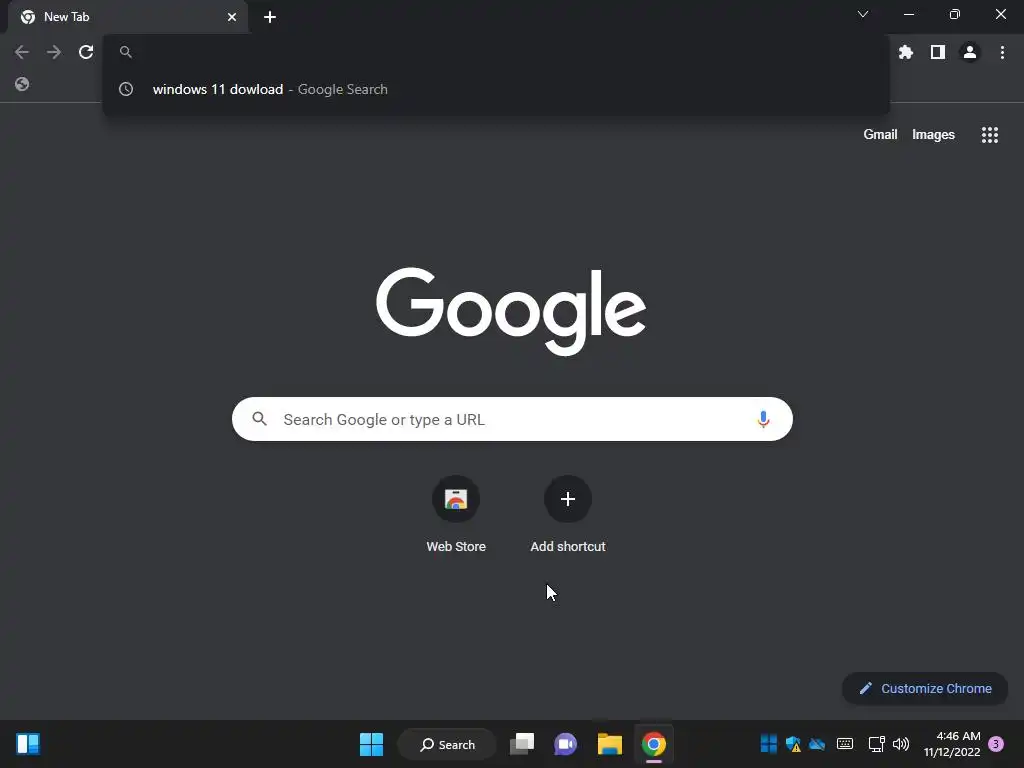Click the 'Search Google or type a URL' box
Screen dimensions: 1024x768
click(x=512, y=419)
